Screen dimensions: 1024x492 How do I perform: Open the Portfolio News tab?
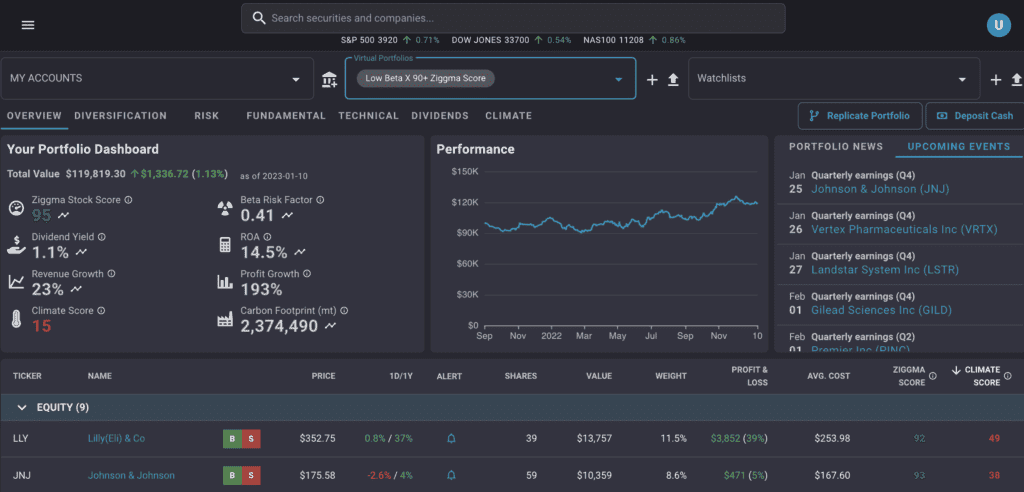(x=836, y=146)
